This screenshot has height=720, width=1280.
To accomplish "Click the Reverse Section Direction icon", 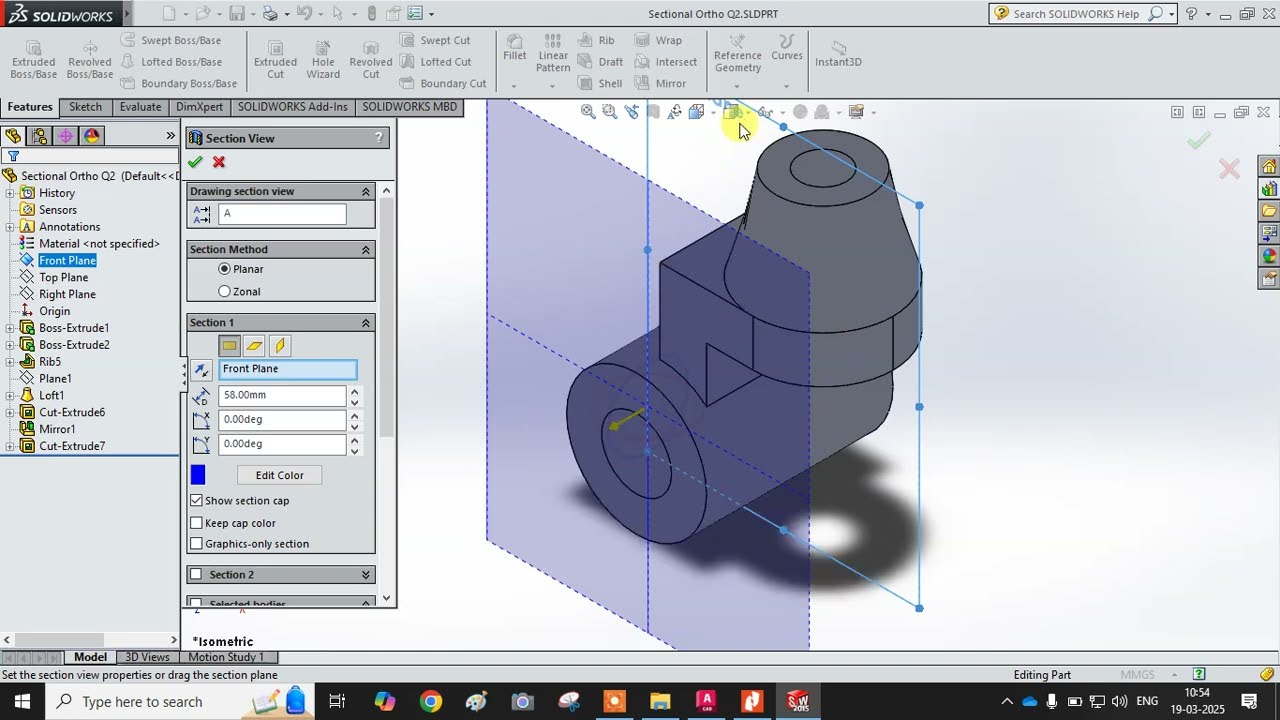I will pyautogui.click(x=201, y=370).
